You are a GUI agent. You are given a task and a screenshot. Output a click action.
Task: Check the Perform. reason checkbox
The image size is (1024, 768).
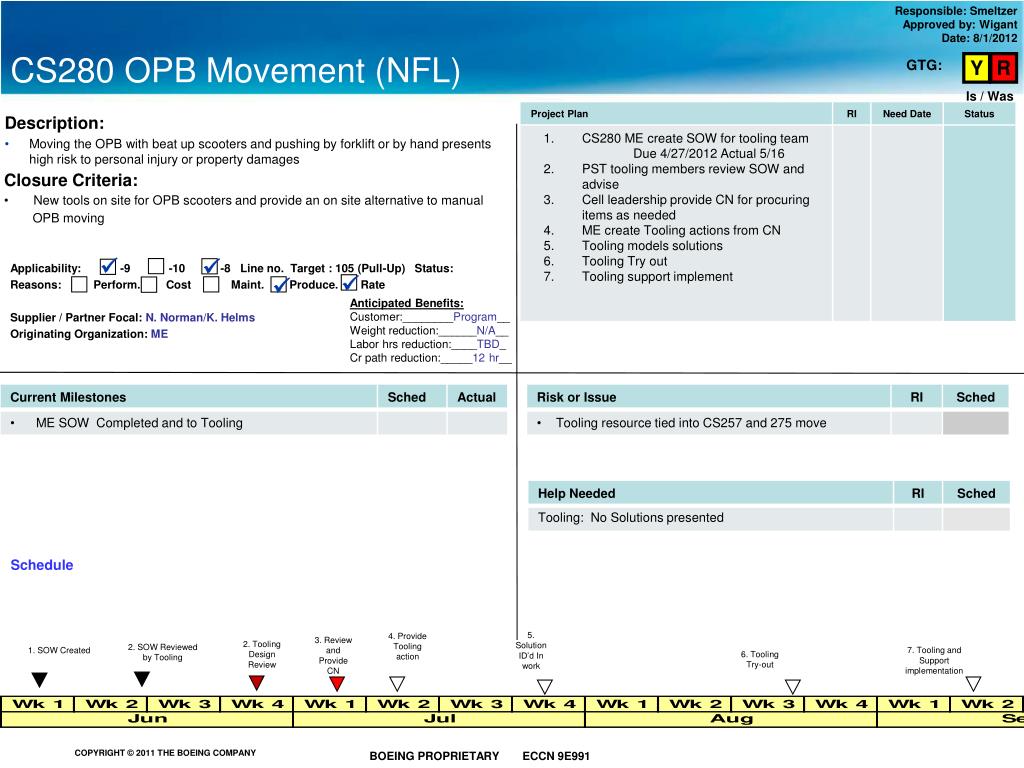pos(79,285)
